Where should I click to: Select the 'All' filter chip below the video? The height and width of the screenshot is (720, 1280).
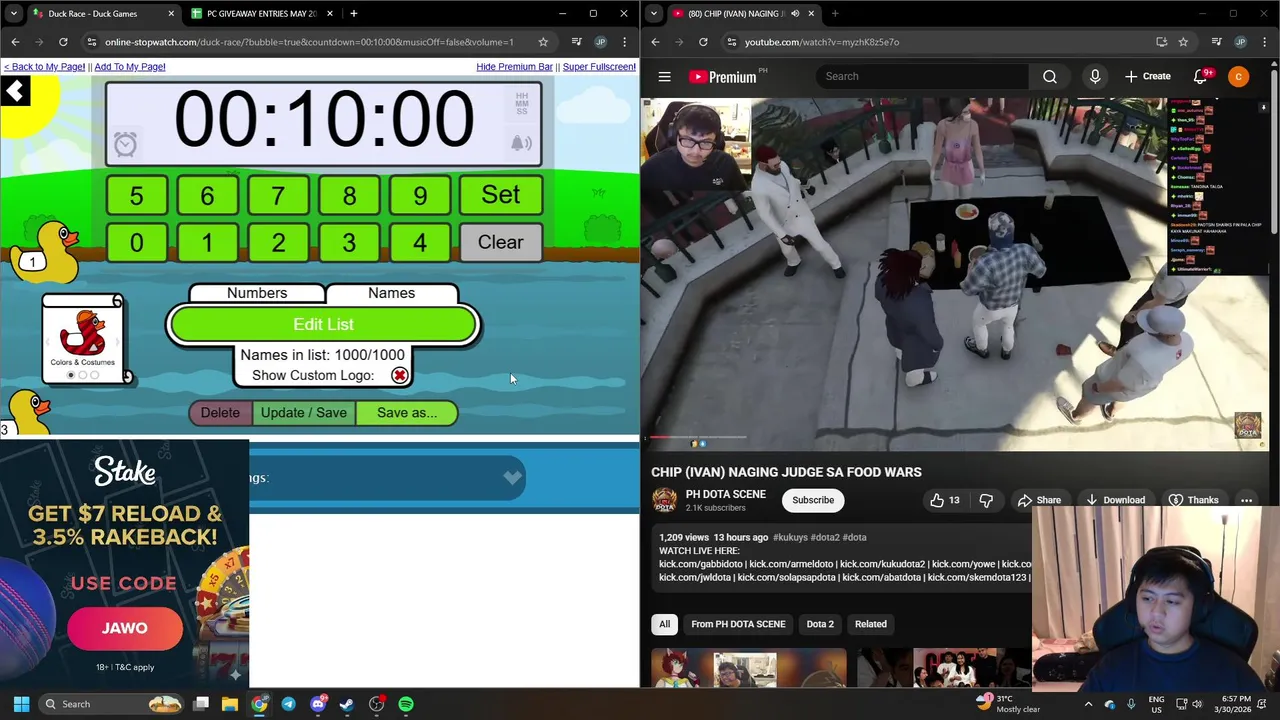(x=664, y=624)
